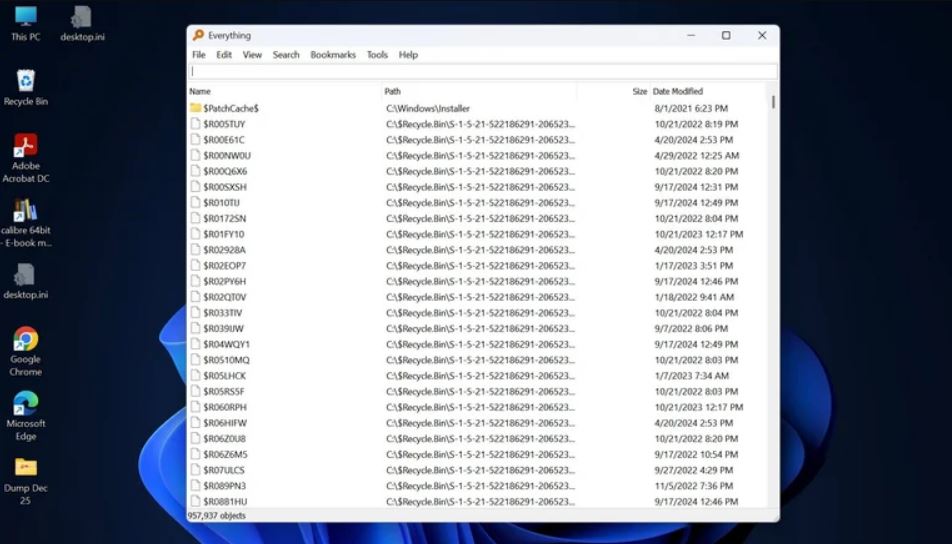Image resolution: width=952 pixels, height=544 pixels.
Task: Launch Adobe Acrobat DC from desktop
Action: 26,147
